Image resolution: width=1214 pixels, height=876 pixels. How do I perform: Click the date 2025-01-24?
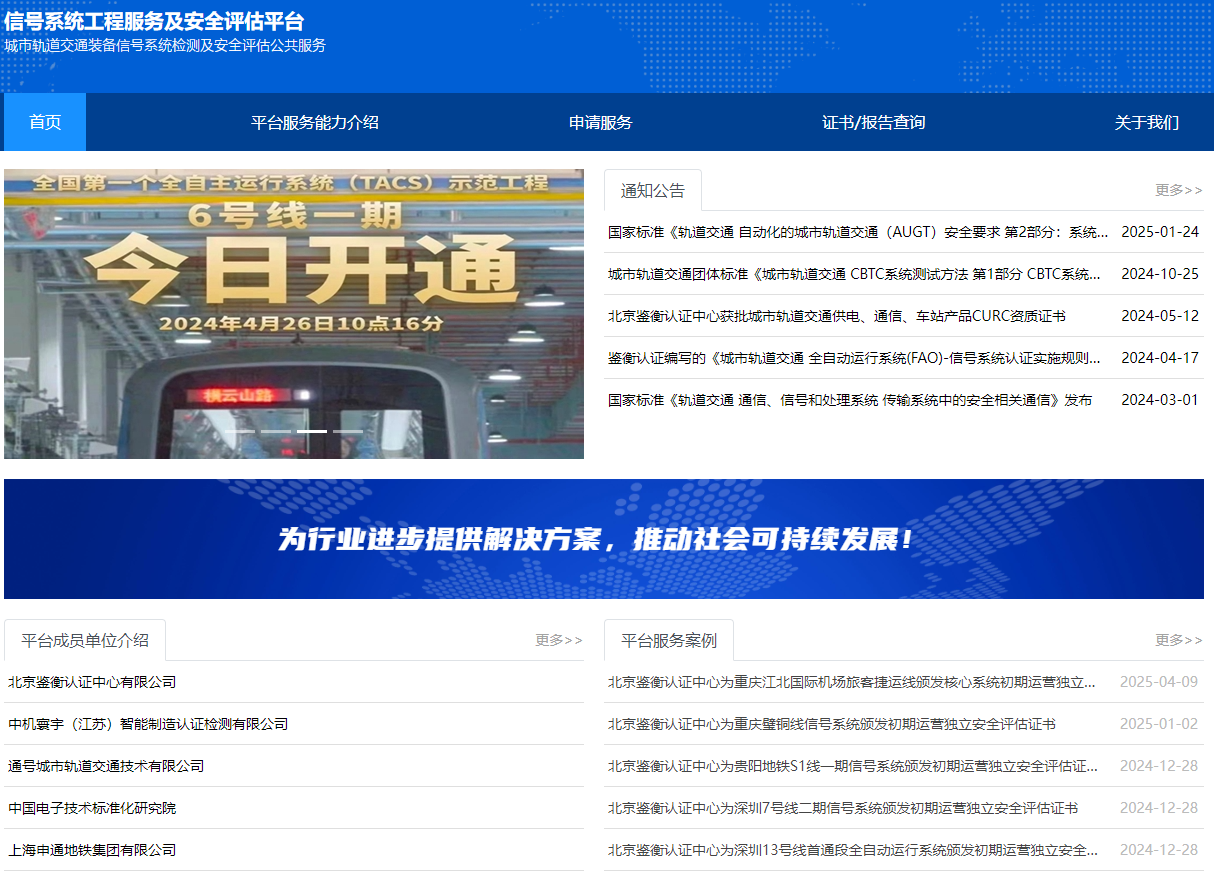click(x=1160, y=232)
